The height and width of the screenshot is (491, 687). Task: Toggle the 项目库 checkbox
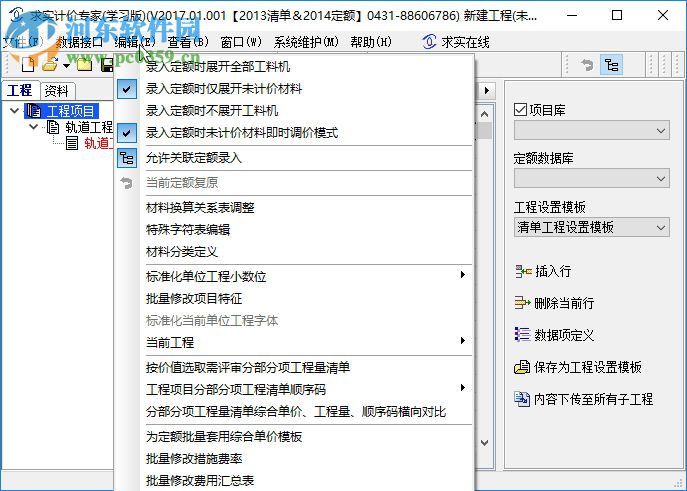click(x=520, y=110)
